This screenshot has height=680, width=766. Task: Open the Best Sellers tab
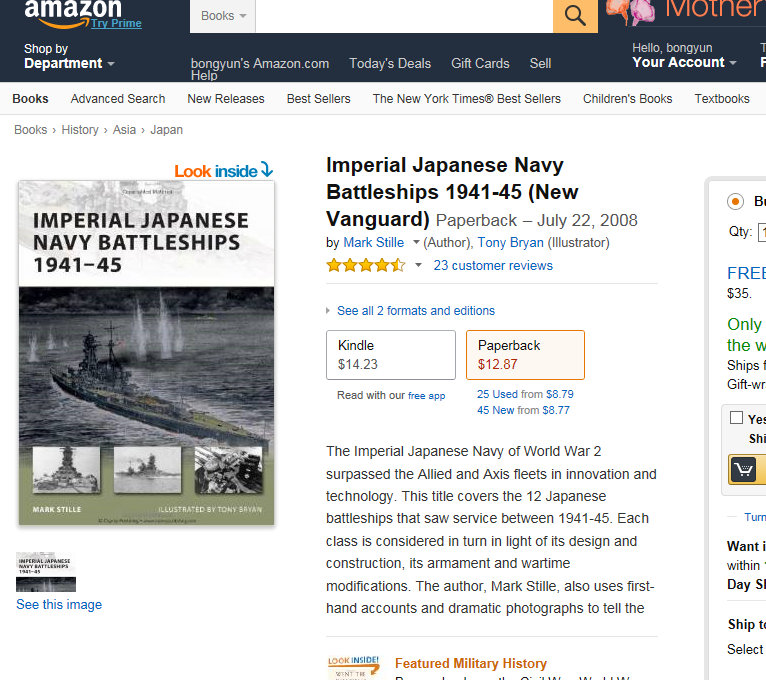[x=319, y=99]
